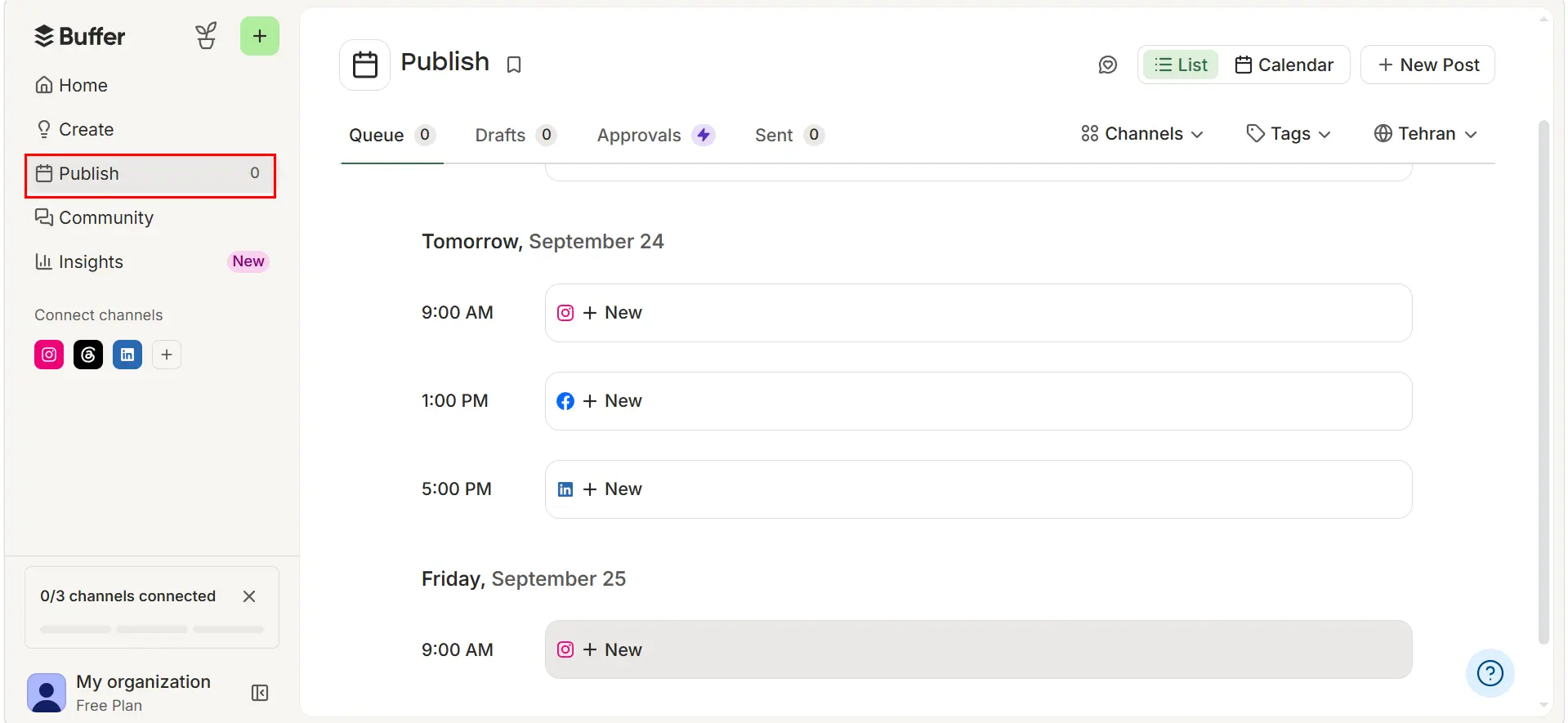Viewport: 1568px width, 723px height.
Task: Open the Approvals tab
Action: (x=656, y=136)
